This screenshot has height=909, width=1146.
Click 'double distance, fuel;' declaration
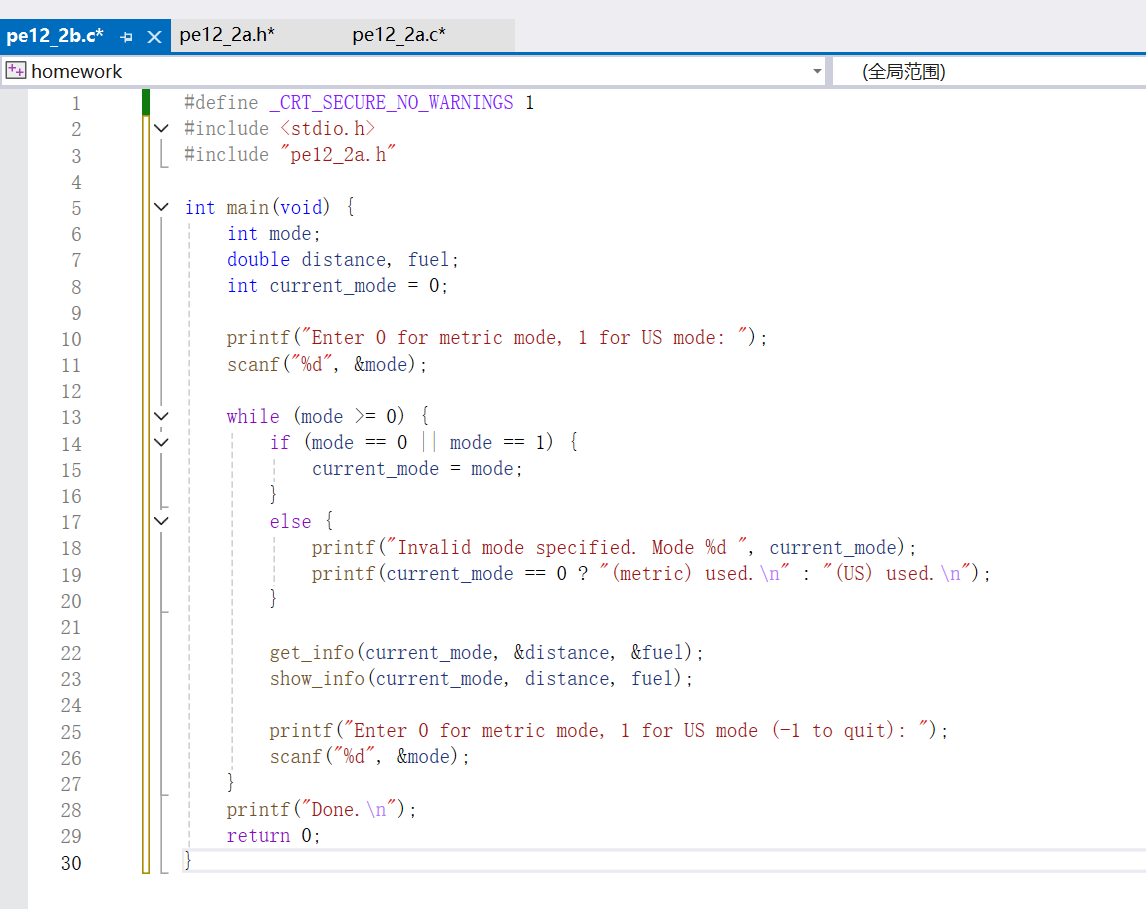point(343,260)
